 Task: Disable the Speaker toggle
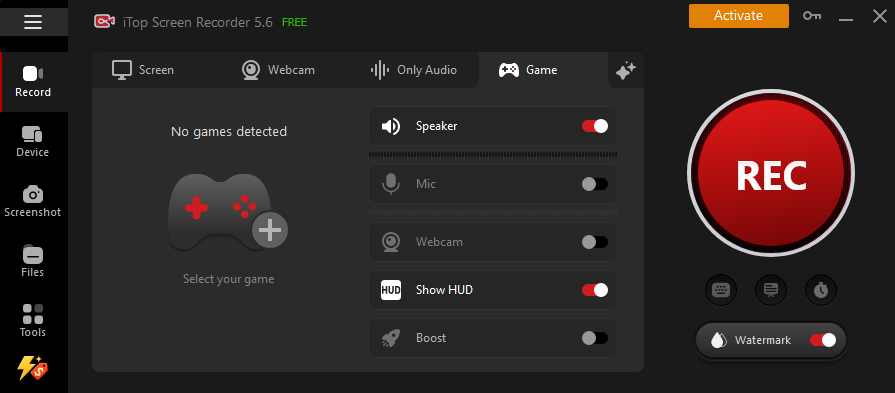pos(595,126)
